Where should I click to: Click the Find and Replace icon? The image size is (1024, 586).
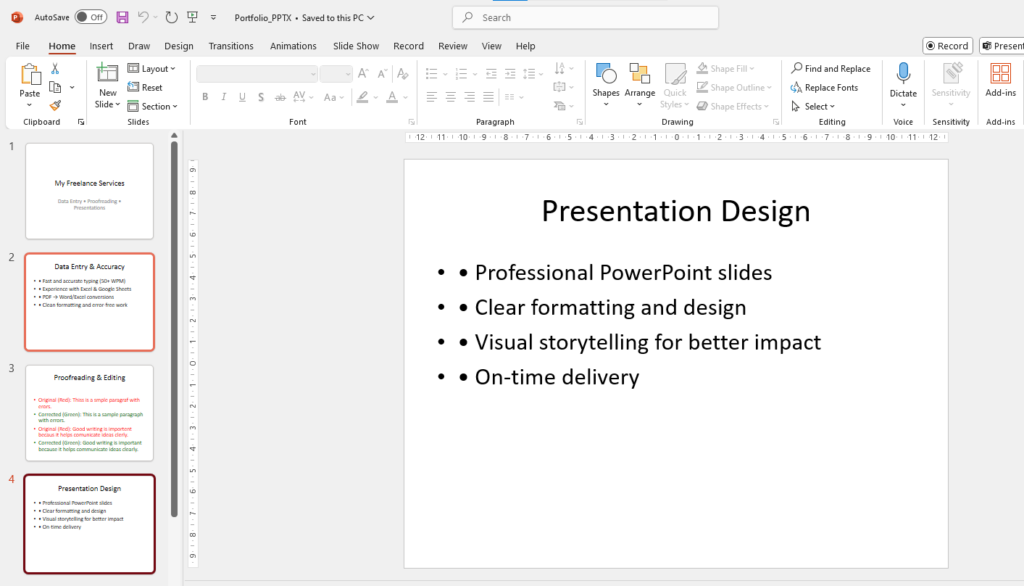pyautogui.click(x=796, y=68)
